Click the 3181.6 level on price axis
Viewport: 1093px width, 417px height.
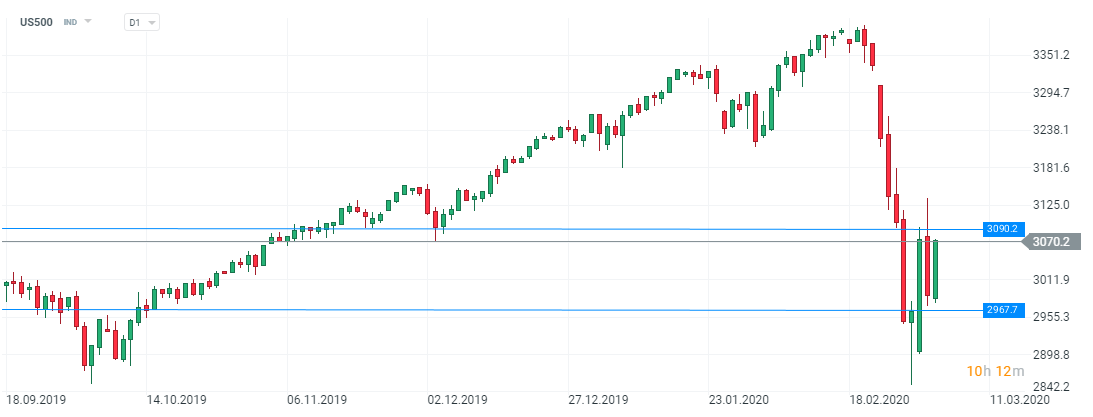[x=1051, y=168]
